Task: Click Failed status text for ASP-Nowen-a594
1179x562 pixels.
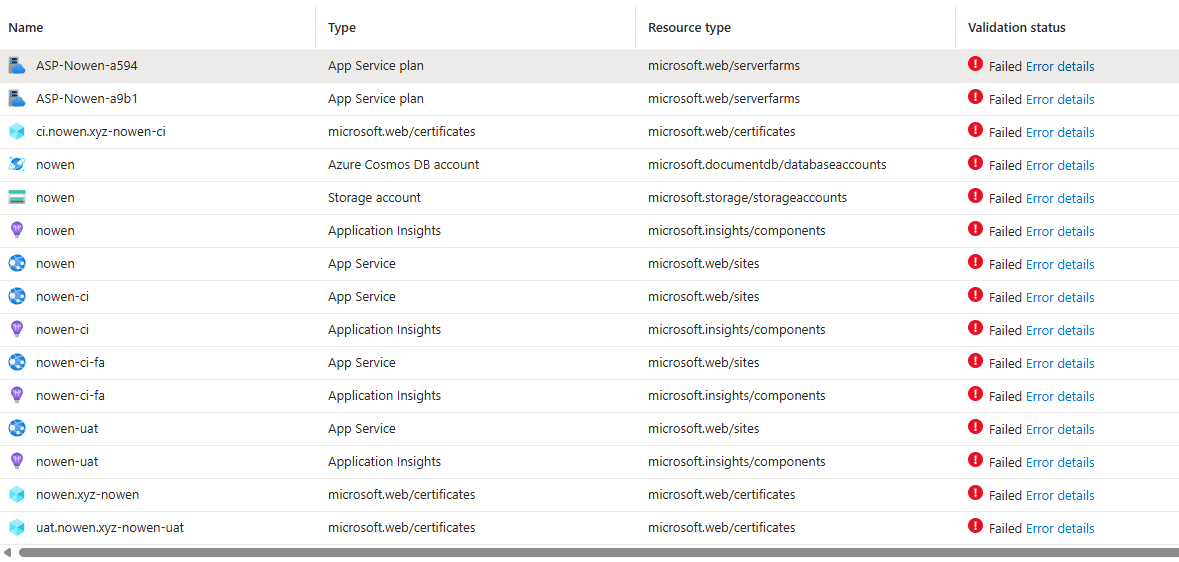Action: 1005,66
